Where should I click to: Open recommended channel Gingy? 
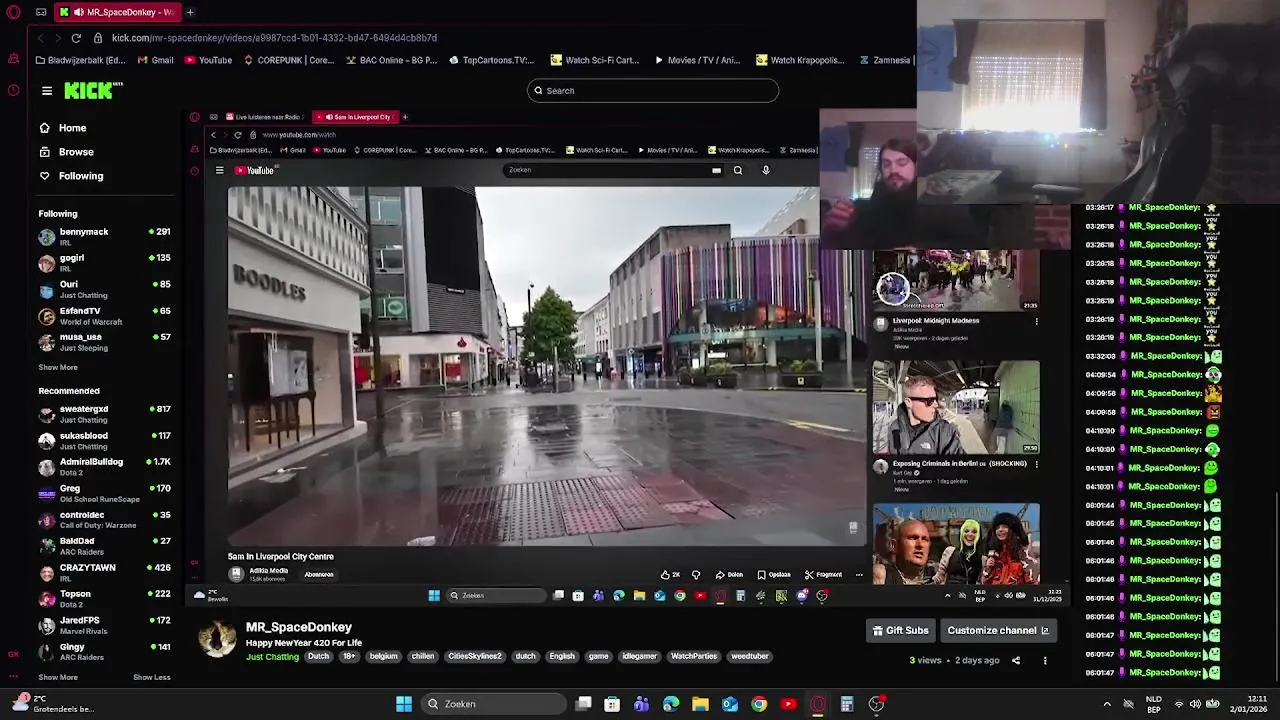[x=104, y=651]
